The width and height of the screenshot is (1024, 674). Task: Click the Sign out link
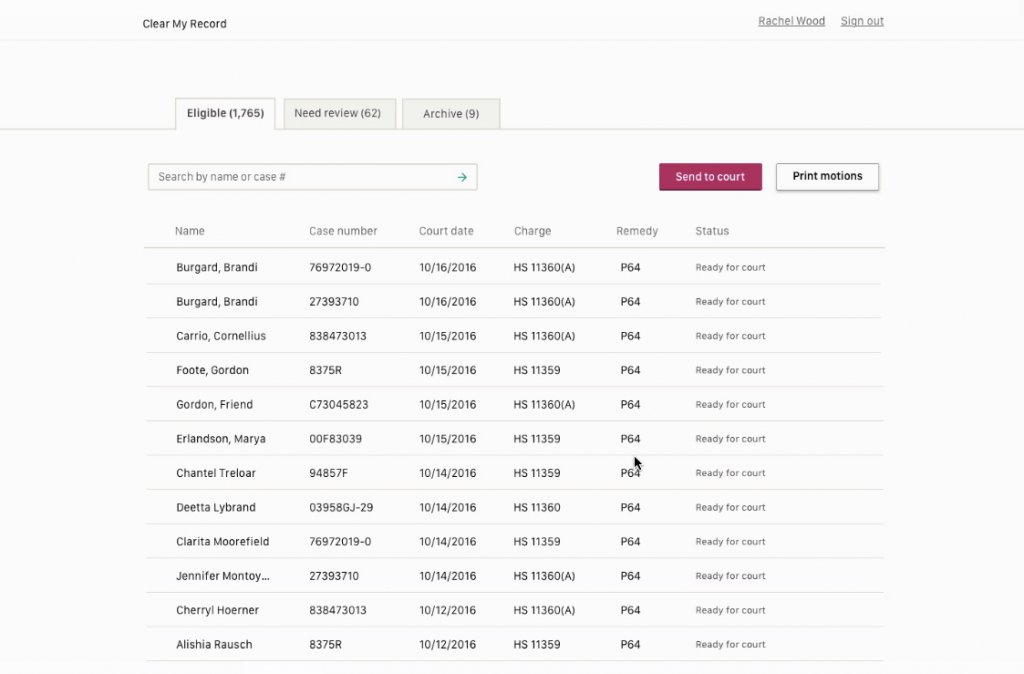tap(861, 21)
